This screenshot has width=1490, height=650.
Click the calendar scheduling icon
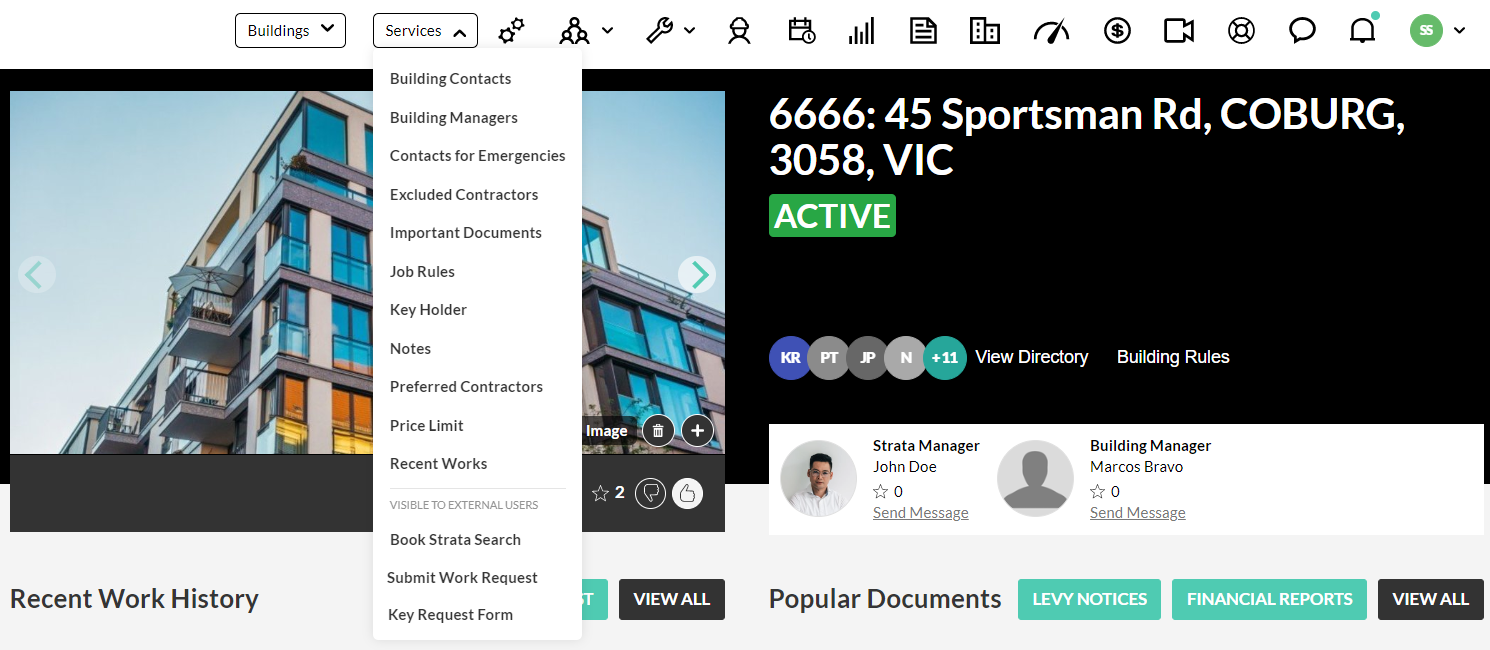[801, 30]
